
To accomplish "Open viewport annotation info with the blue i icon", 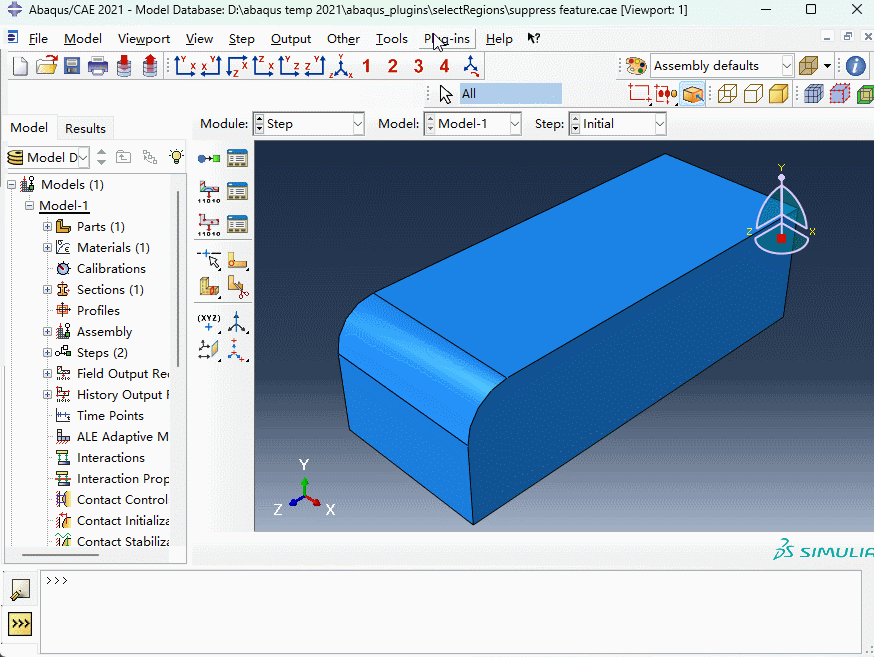I will 856,64.
